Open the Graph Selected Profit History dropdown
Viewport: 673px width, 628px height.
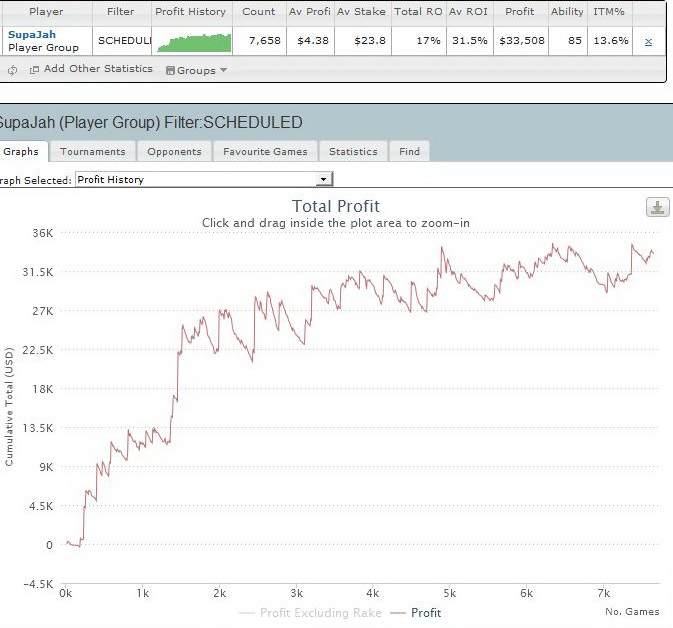coord(204,179)
